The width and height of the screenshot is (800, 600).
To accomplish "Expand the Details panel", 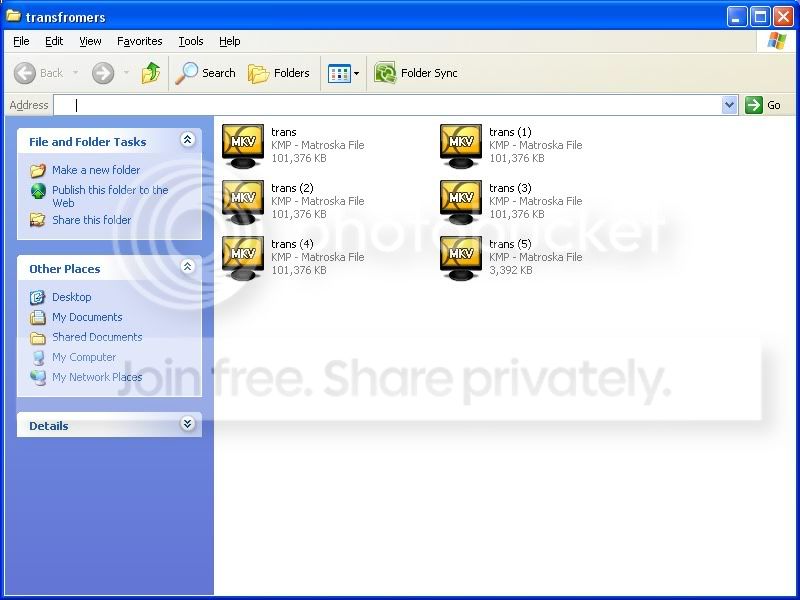I will click(x=187, y=423).
